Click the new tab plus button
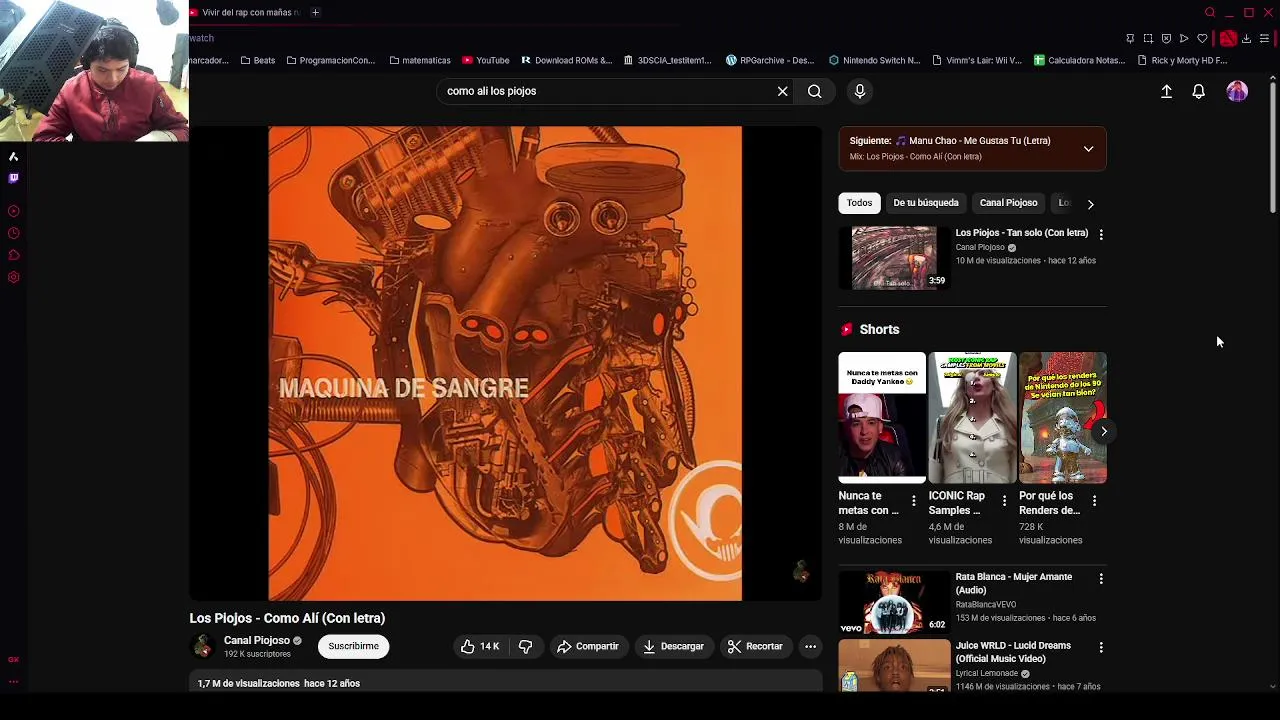This screenshot has height=720, width=1280. [x=315, y=12]
